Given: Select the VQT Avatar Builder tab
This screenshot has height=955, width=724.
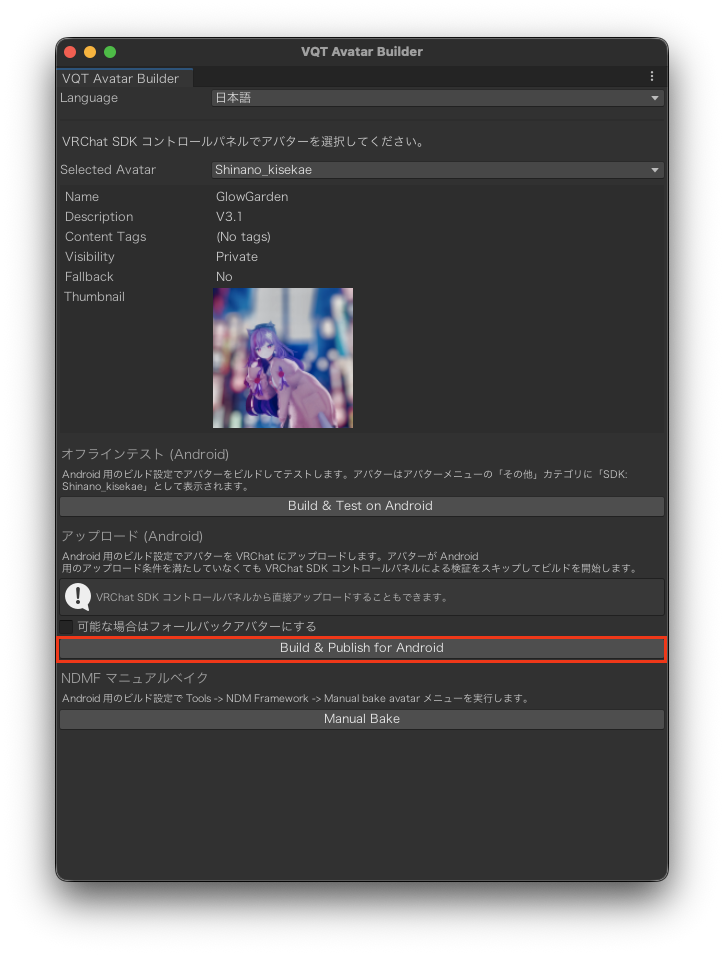Looking at the screenshot, I should (121, 78).
